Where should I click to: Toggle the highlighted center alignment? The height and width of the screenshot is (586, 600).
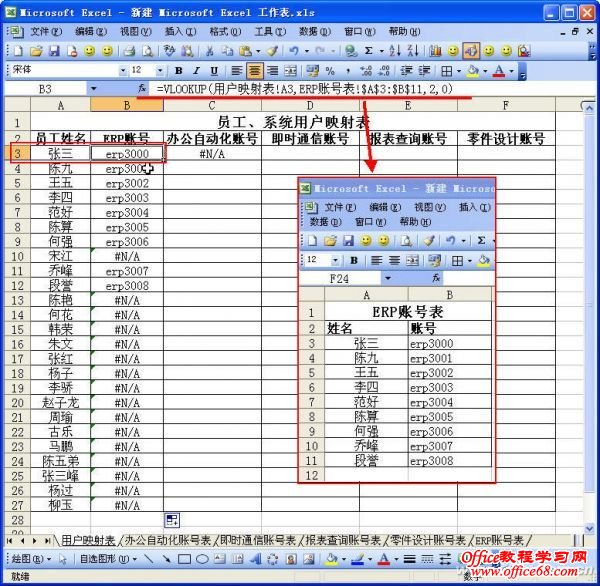(x=254, y=71)
